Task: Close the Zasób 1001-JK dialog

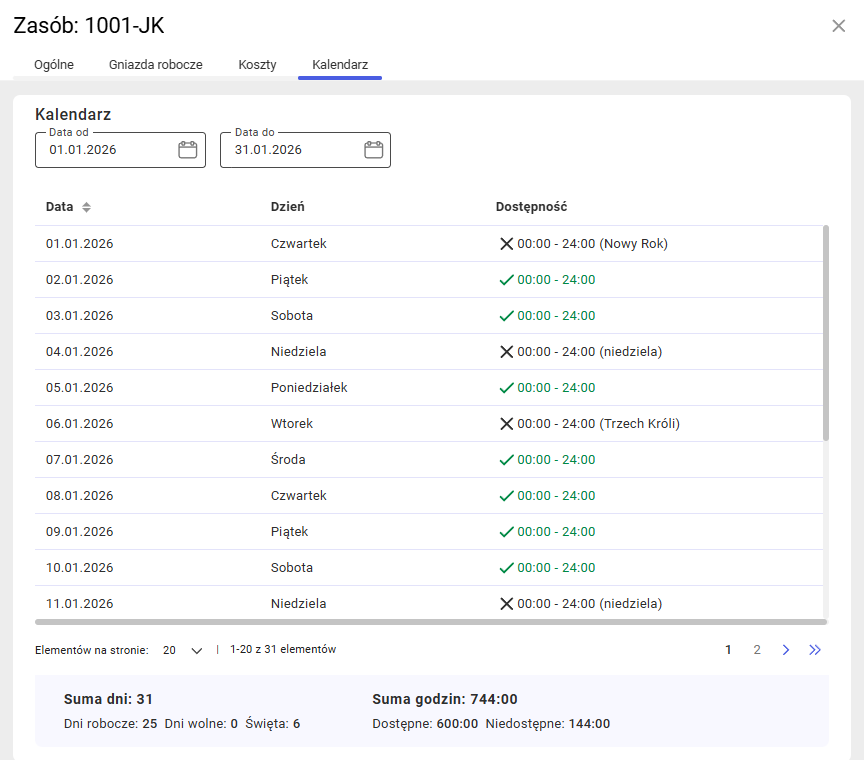Action: [838, 26]
